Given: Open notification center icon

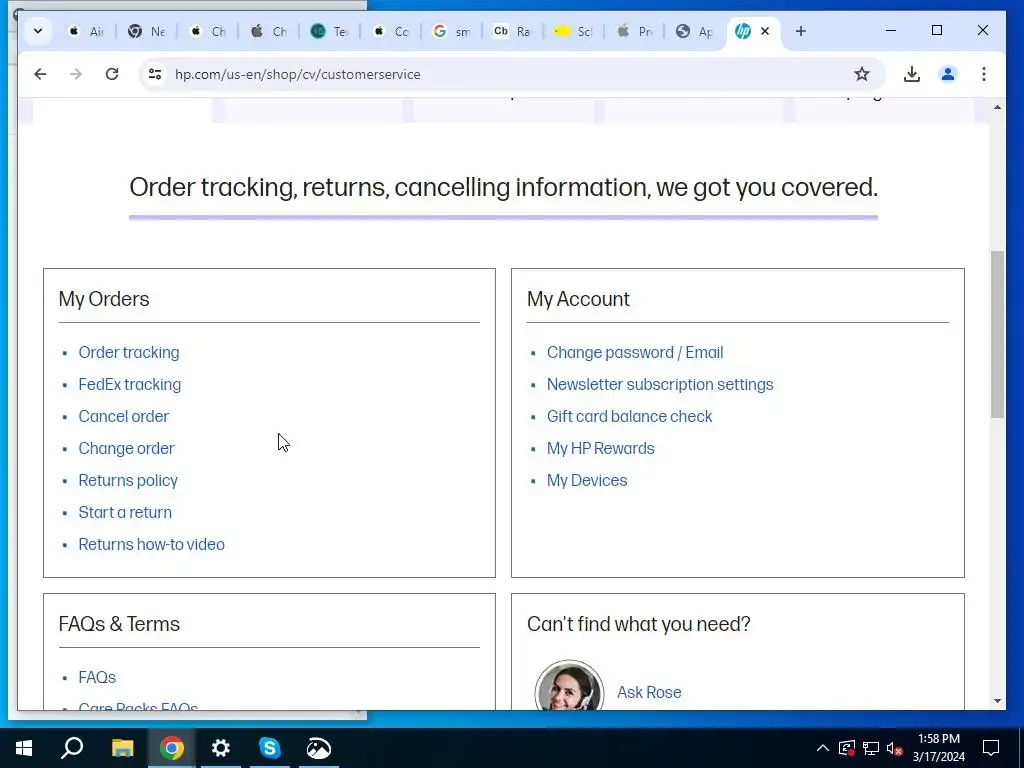Looking at the screenshot, I should point(991,748).
